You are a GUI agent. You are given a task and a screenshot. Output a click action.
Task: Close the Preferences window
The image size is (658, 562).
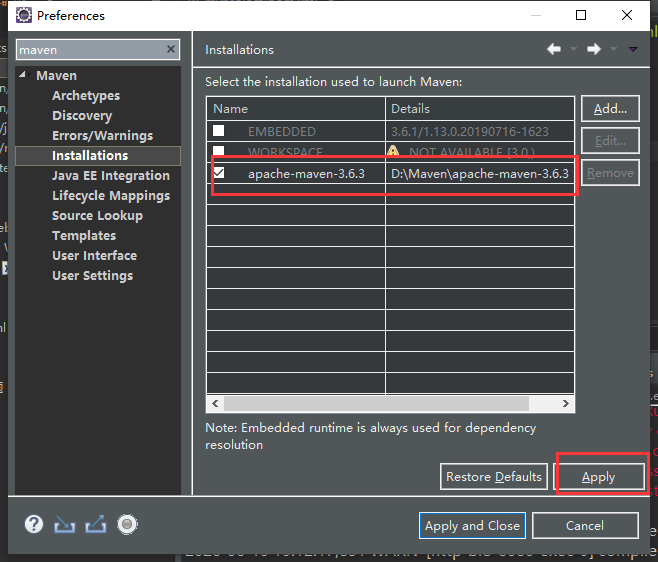click(627, 15)
